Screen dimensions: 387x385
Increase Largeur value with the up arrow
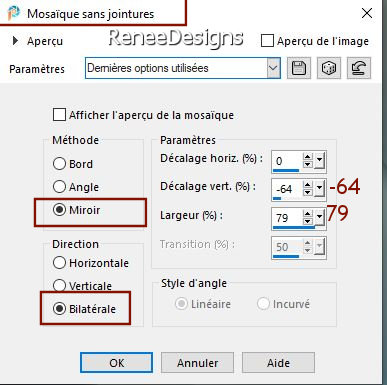click(x=308, y=214)
